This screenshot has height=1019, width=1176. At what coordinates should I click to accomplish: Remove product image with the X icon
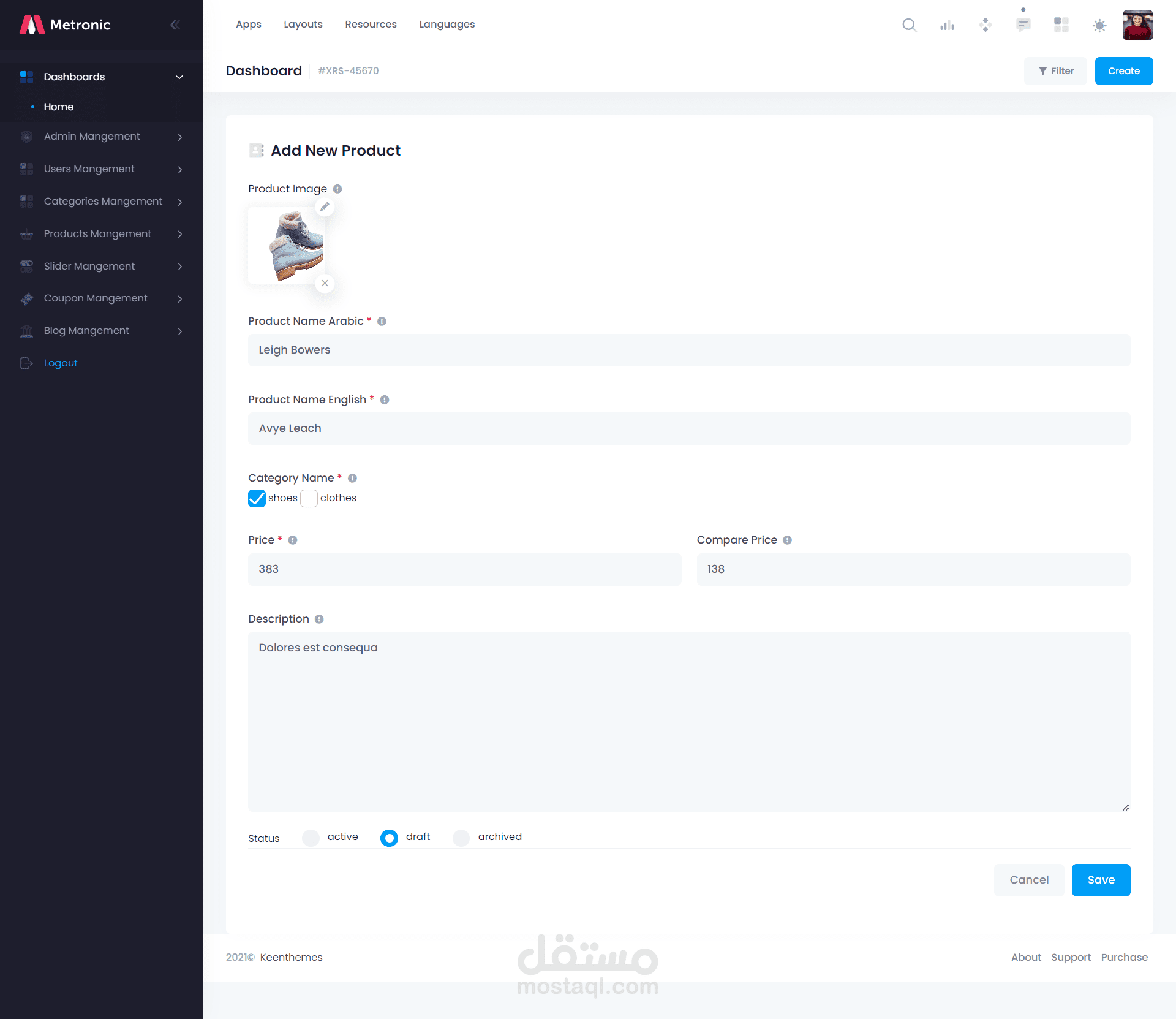point(325,283)
